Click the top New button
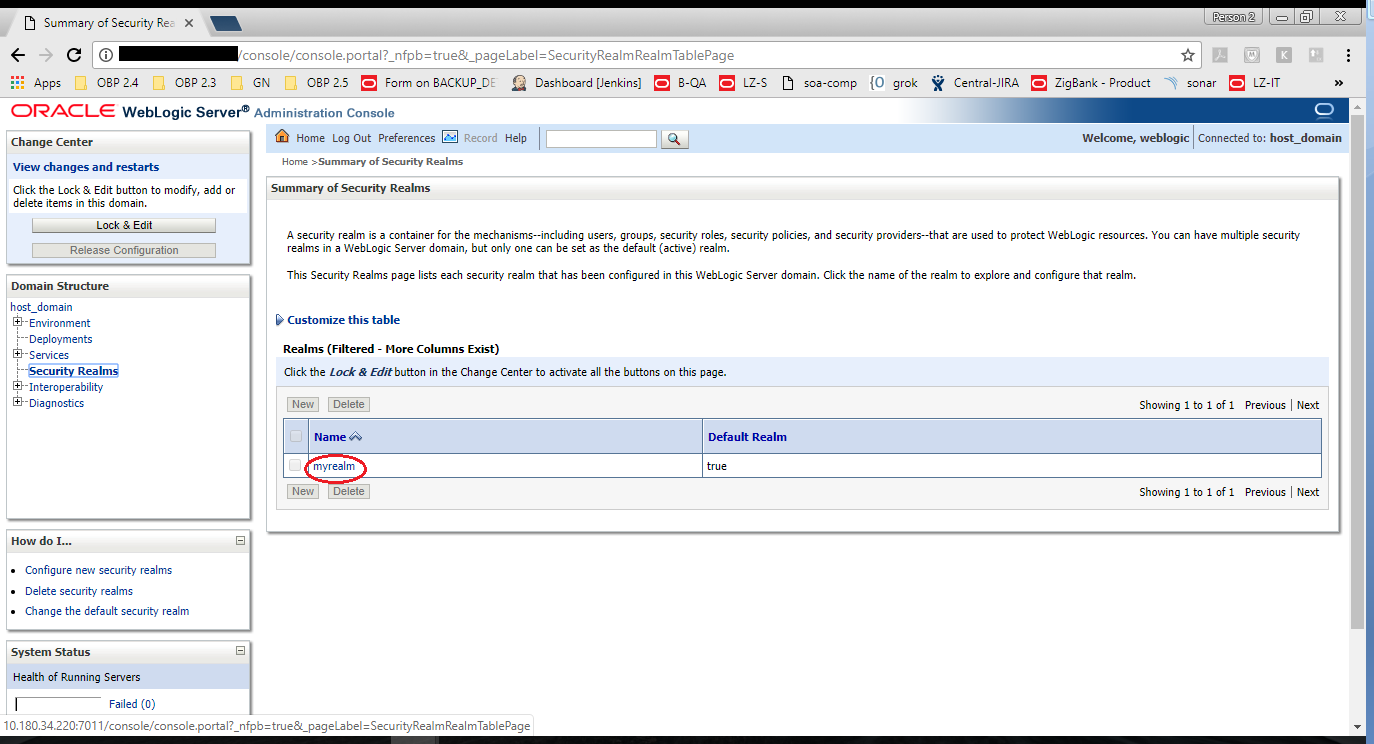The image size is (1374, 744). tap(303, 404)
